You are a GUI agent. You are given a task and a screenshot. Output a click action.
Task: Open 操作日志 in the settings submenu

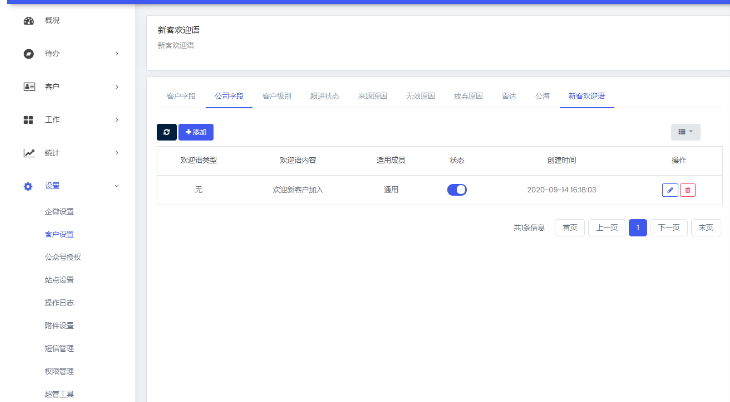point(59,302)
